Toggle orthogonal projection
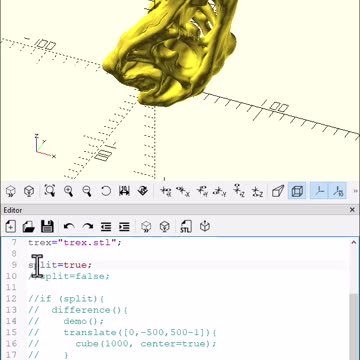 [297, 191]
